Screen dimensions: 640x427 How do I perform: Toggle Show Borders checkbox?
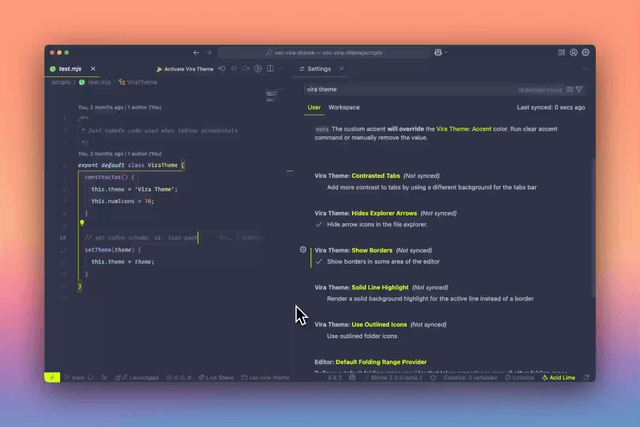click(319, 262)
